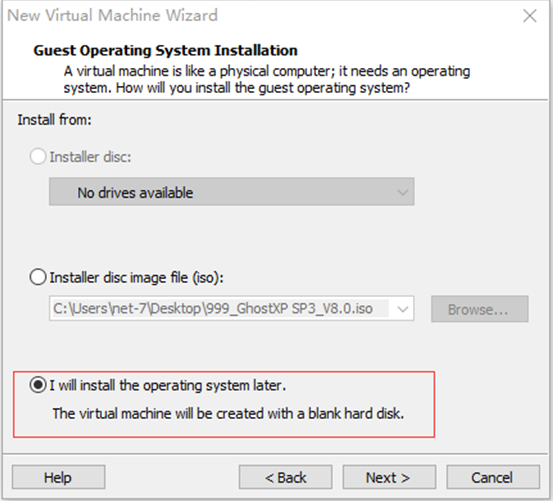Open the Help button
The image size is (554, 501).
58,477
